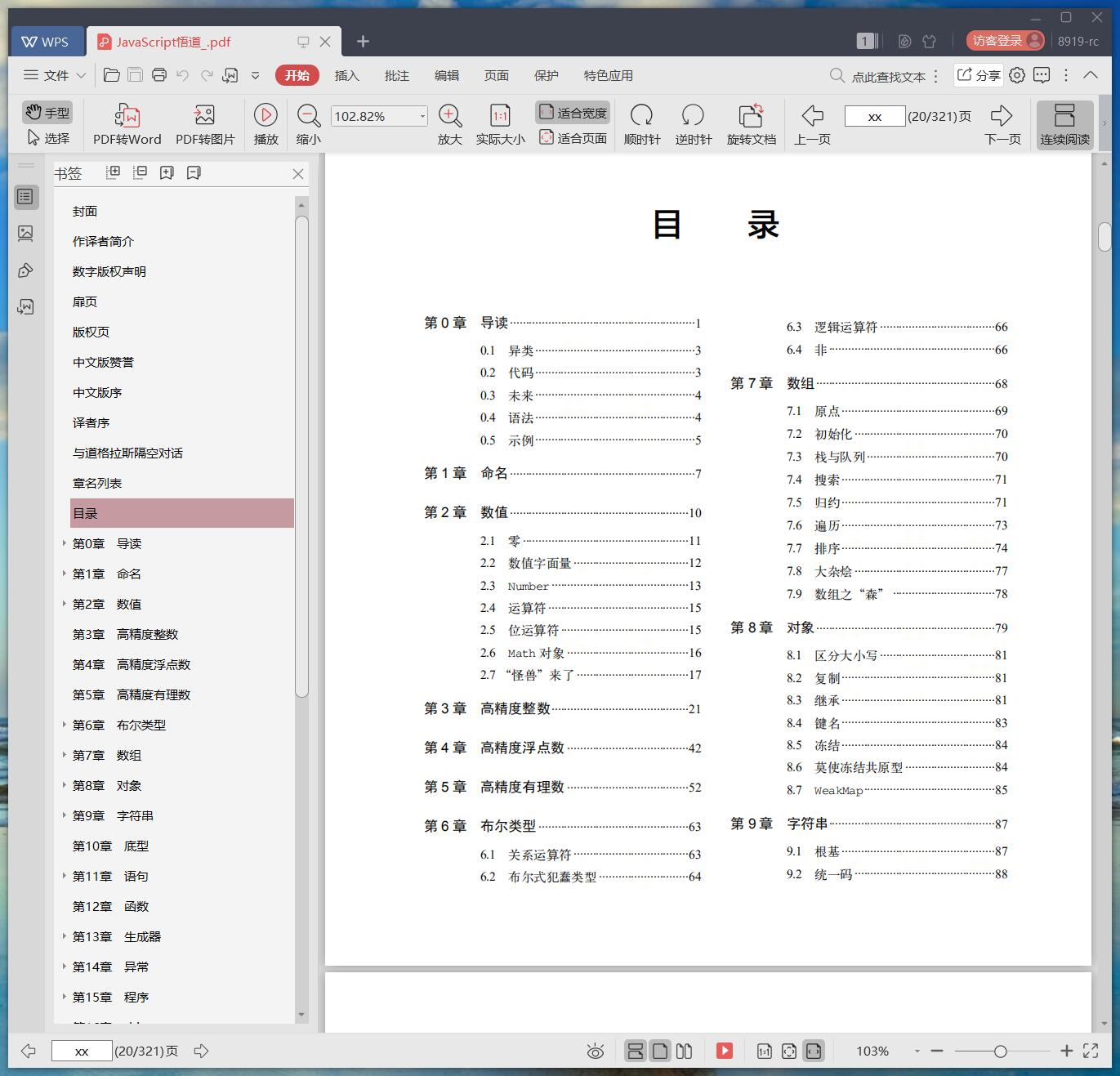
Task: Expand the 文件 dropdown arrow
Action: pos(81,75)
